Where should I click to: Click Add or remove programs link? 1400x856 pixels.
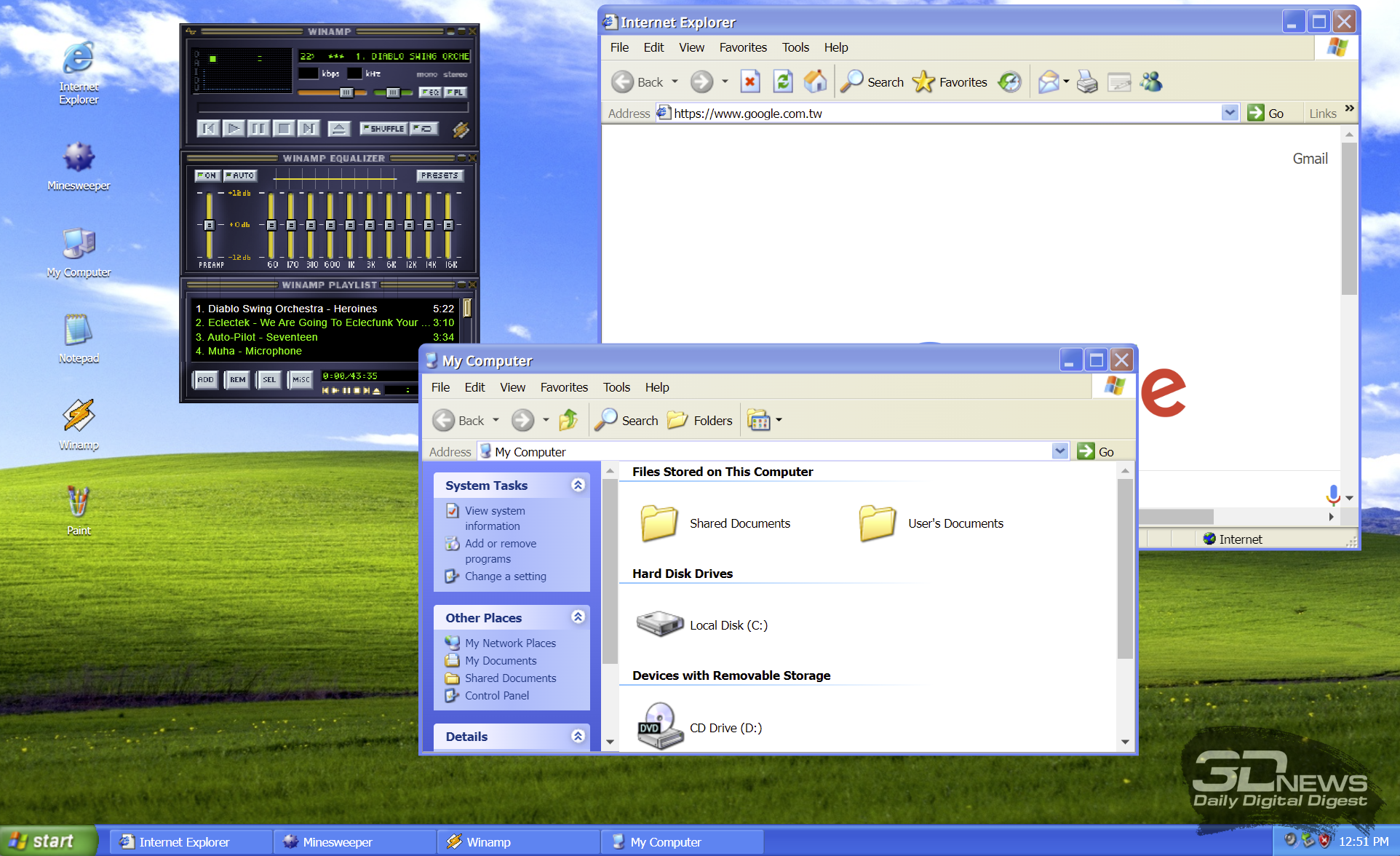pyautogui.click(x=501, y=551)
